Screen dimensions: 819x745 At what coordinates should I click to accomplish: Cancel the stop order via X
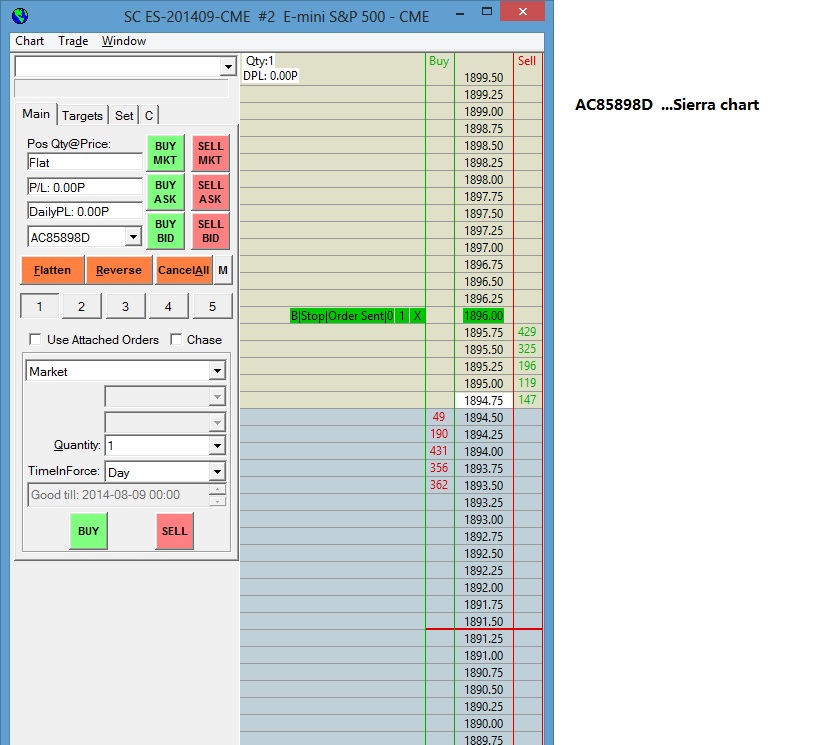pyautogui.click(x=417, y=316)
